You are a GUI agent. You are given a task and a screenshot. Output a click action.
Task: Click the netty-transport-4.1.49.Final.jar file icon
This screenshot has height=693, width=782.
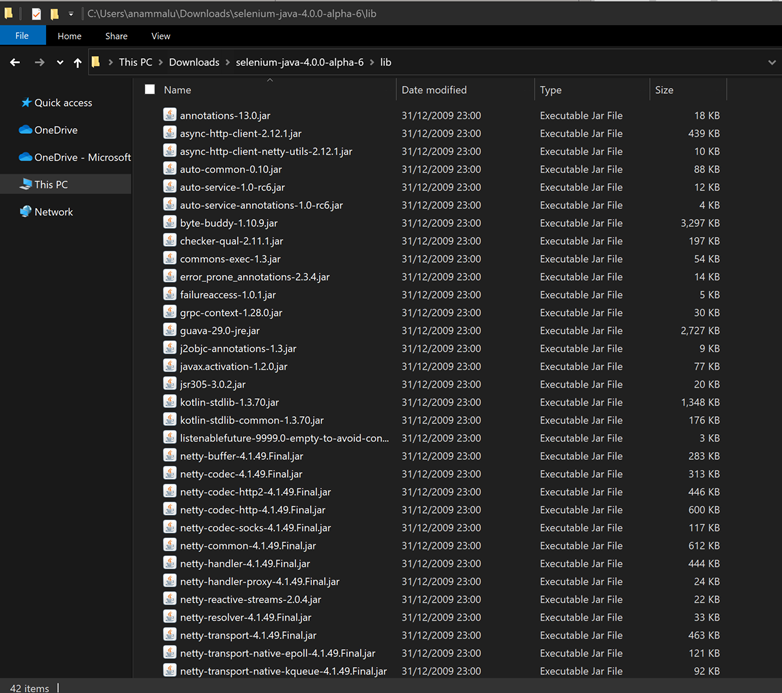point(170,635)
